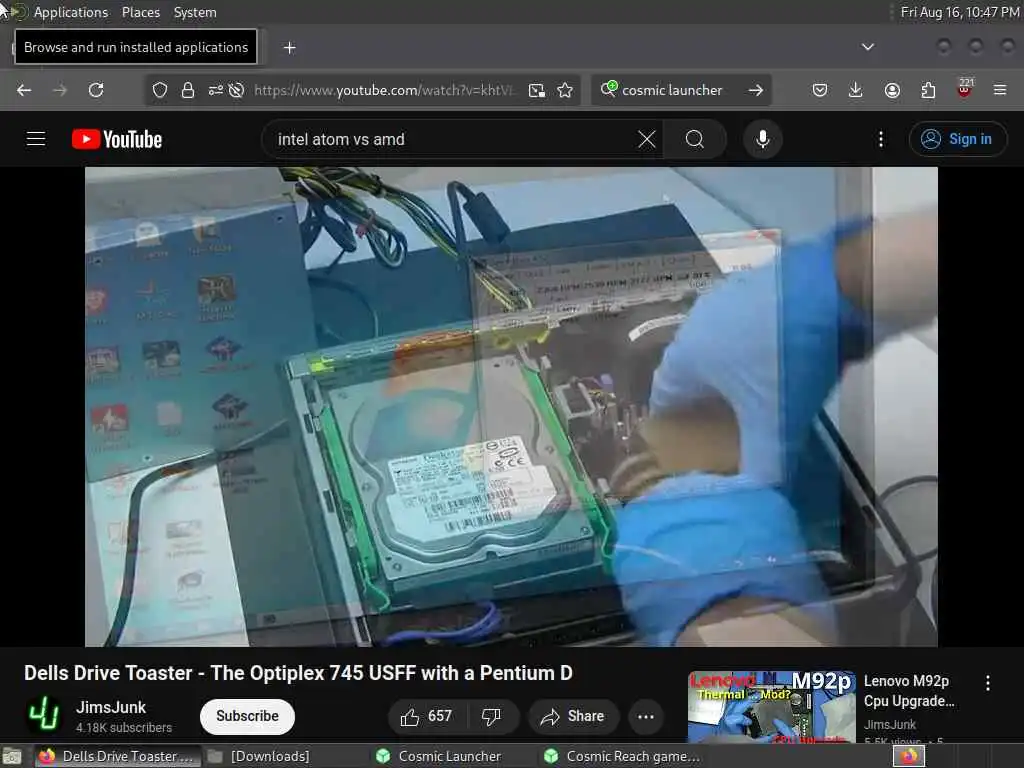Viewport: 1024px width, 768px height.
Task: Open JimsJunk channel avatar
Action: [x=43, y=715]
